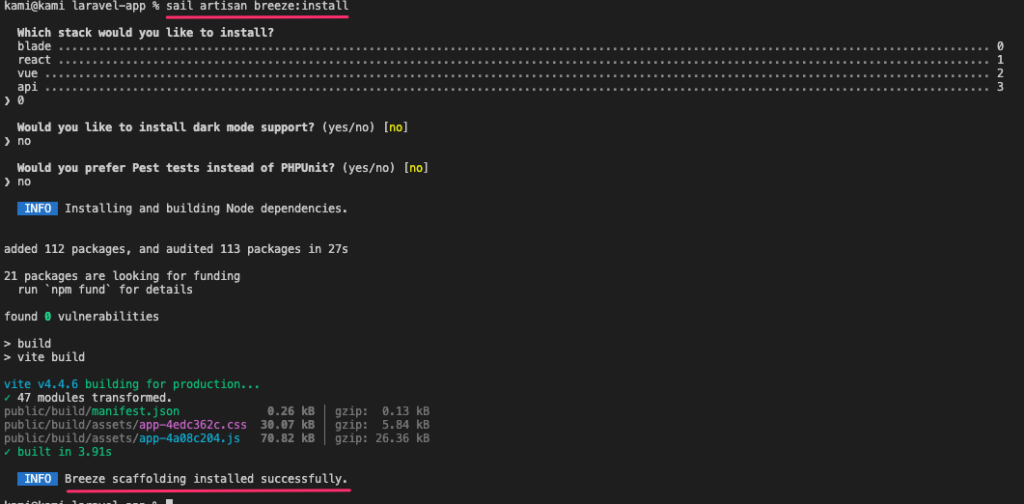Click the checkmark before 47 modules transformed
Viewport: 1024px width, 504px height.
point(8,397)
